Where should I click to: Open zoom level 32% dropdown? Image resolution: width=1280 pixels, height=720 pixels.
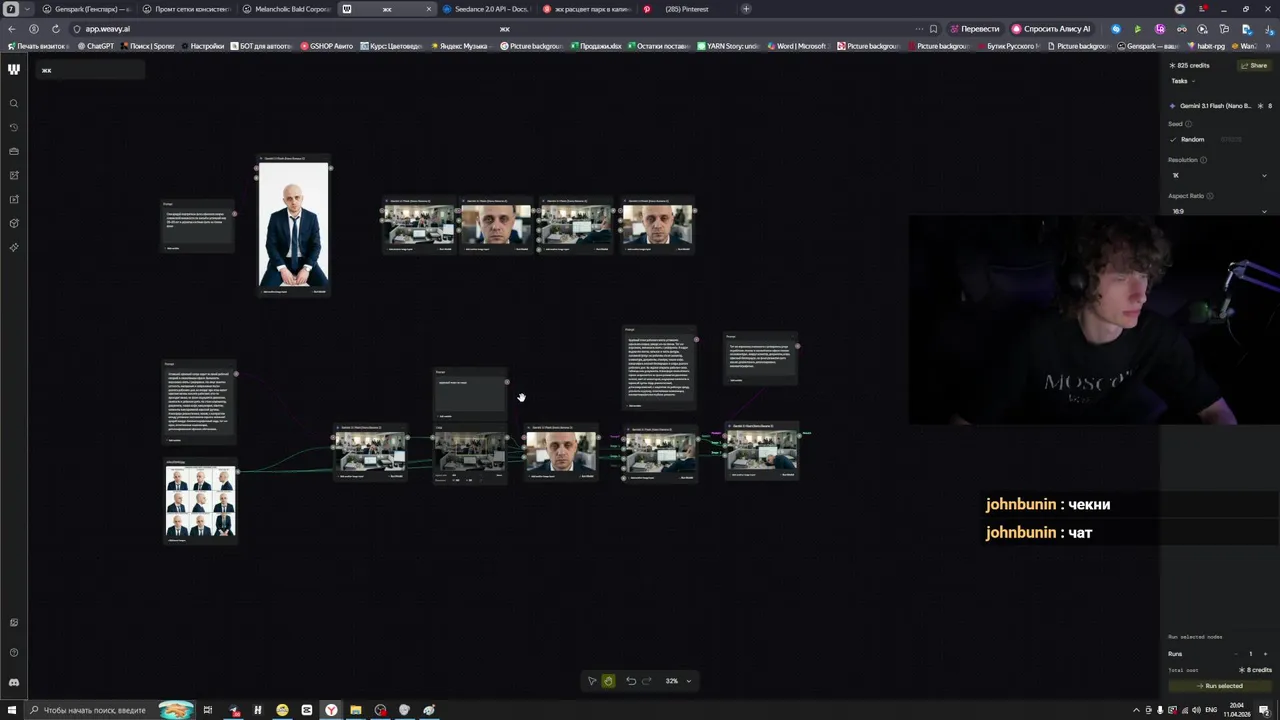click(678, 681)
